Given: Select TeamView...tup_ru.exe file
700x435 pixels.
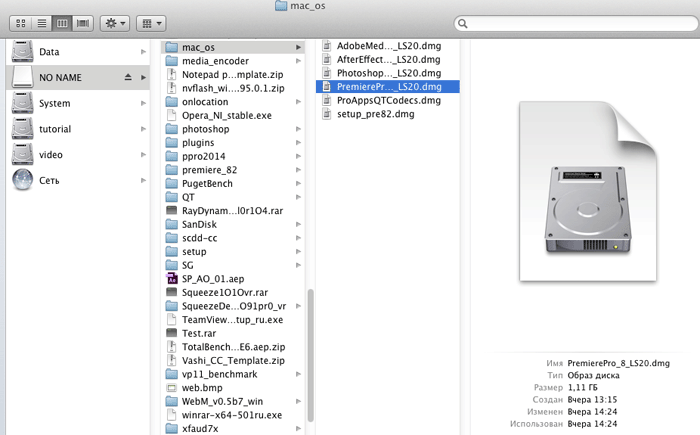Looking at the screenshot, I should tap(233, 320).
